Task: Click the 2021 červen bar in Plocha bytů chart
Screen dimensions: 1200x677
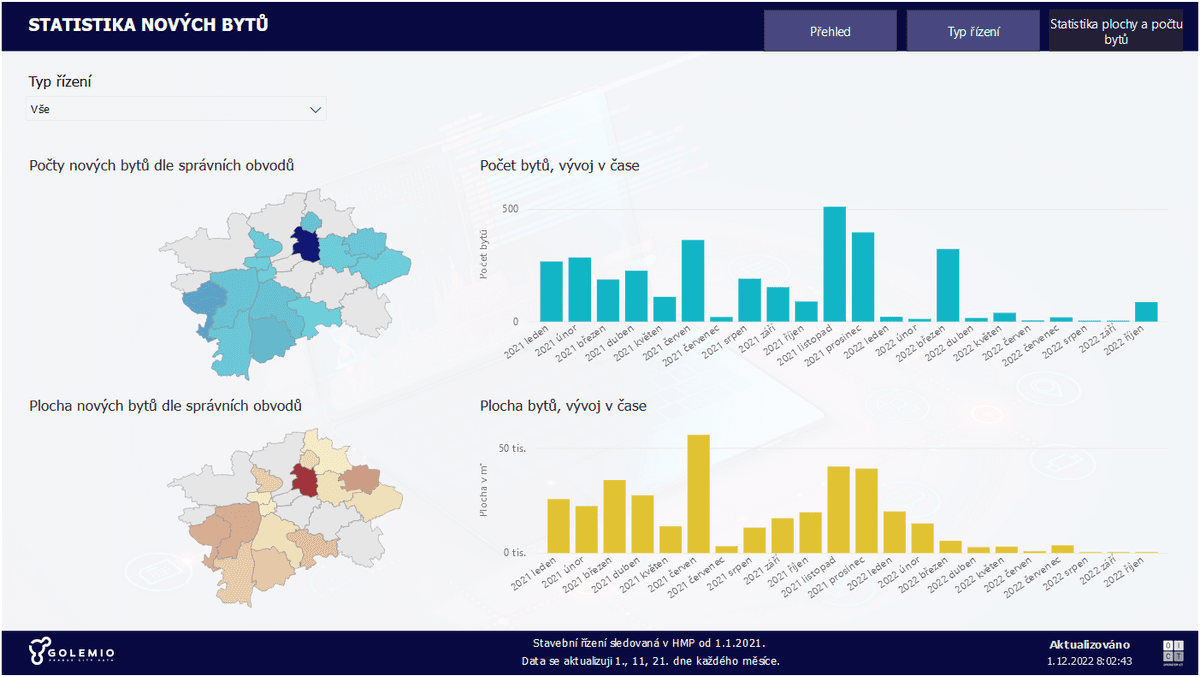Action: 698,494
